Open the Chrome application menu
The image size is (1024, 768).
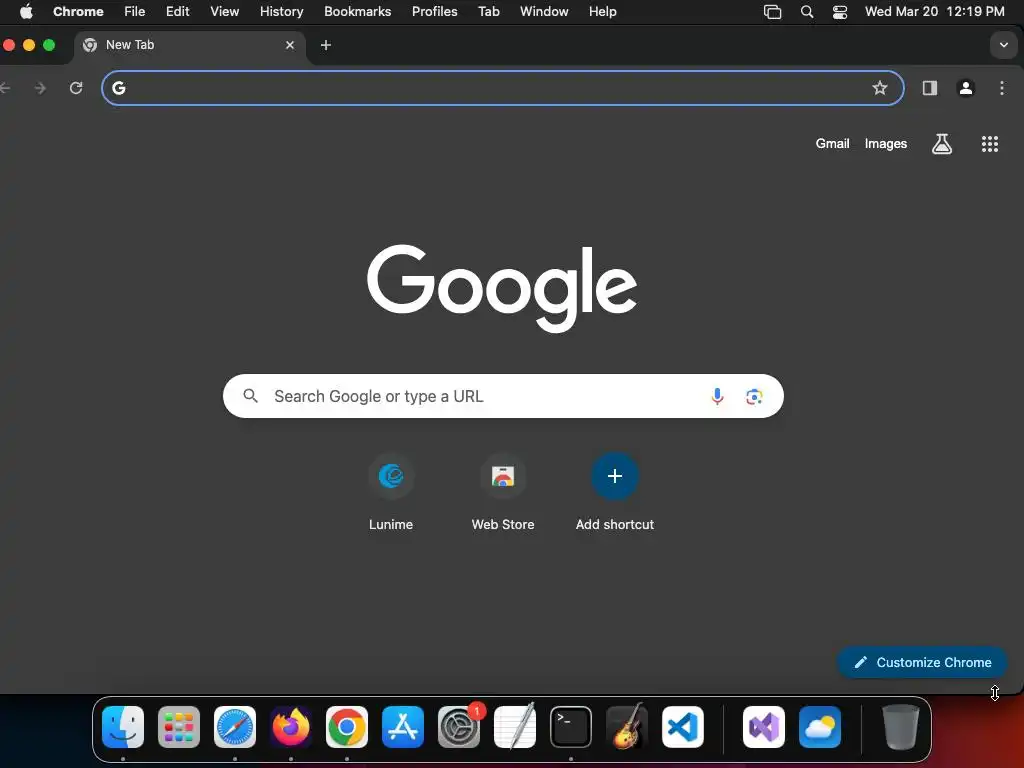(x=78, y=11)
